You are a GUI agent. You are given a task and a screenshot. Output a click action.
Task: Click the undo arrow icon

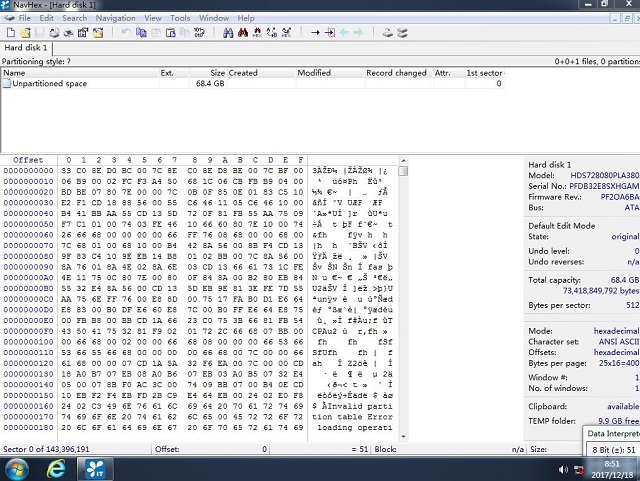click(x=126, y=33)
